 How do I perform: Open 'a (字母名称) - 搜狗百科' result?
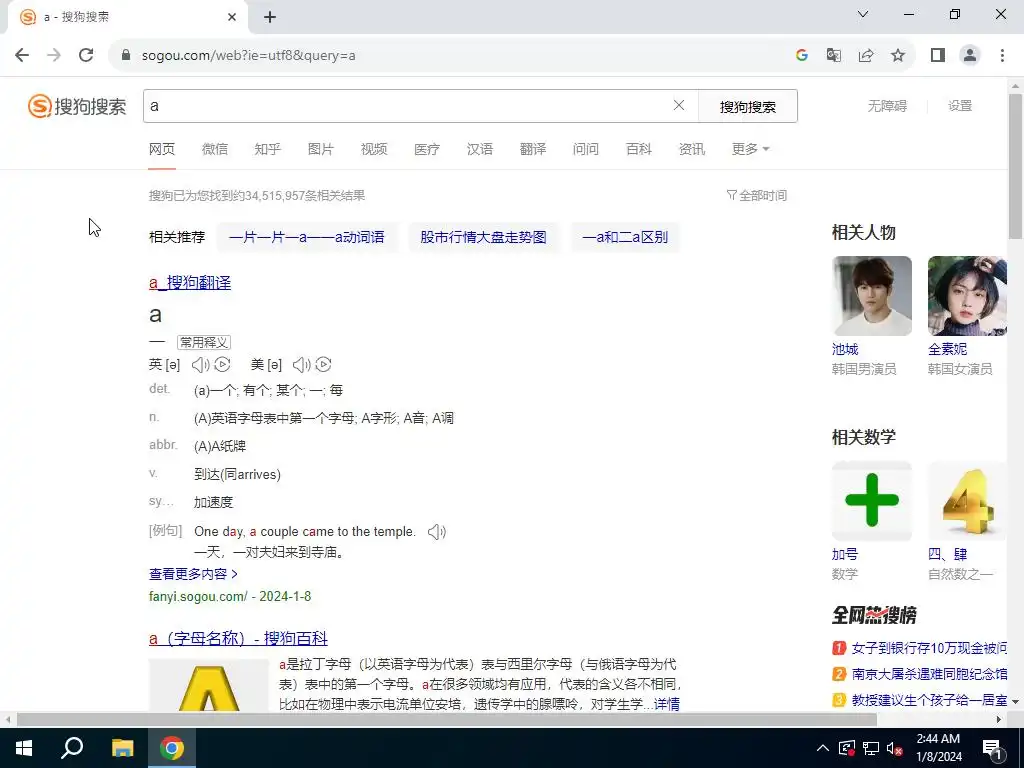238,638
